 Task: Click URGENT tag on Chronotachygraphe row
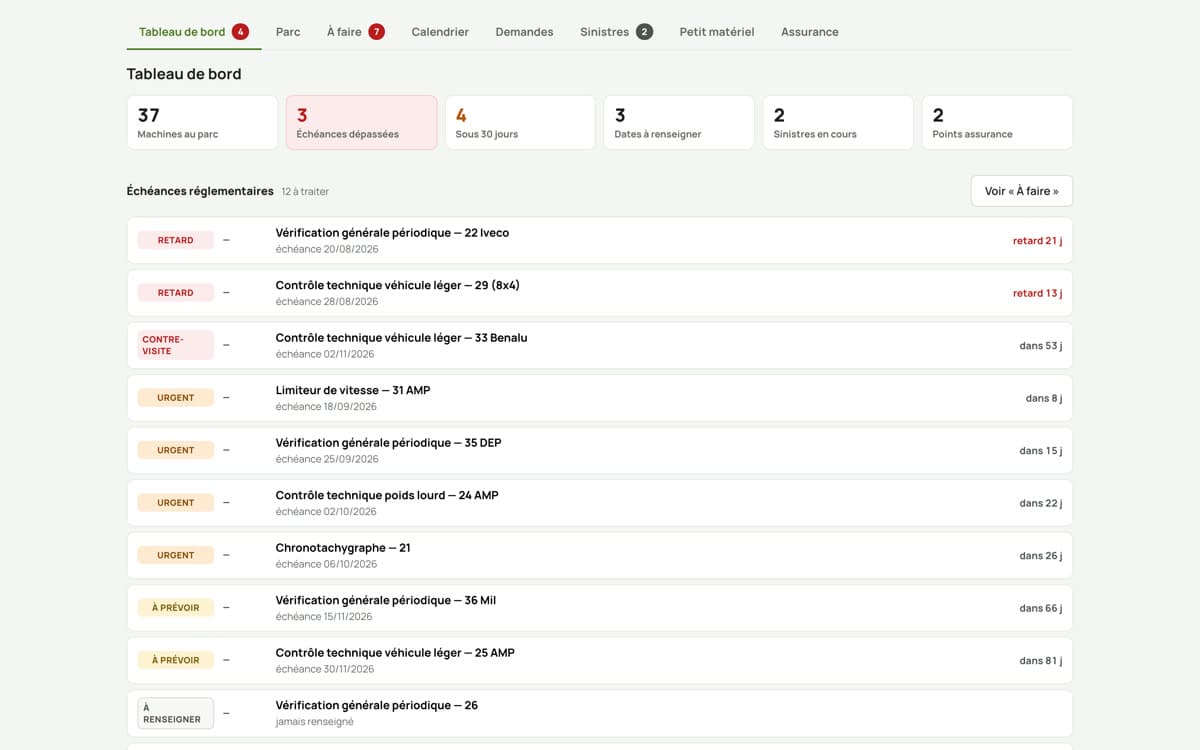(176, 555)
